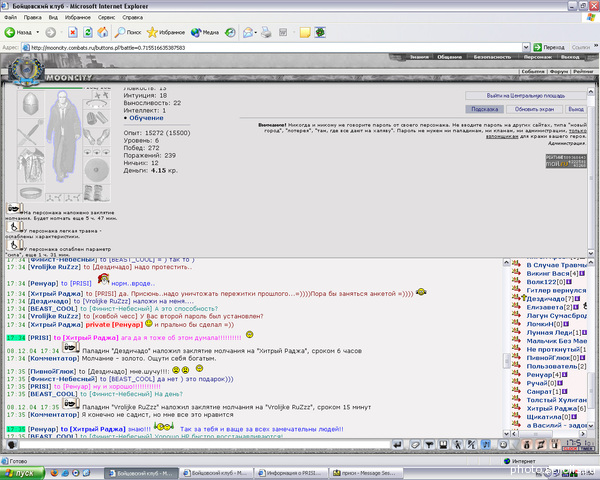The image size is (600, 480).
Task: Click the funnel filter chat icon
Action: click(x=429, y=444)
